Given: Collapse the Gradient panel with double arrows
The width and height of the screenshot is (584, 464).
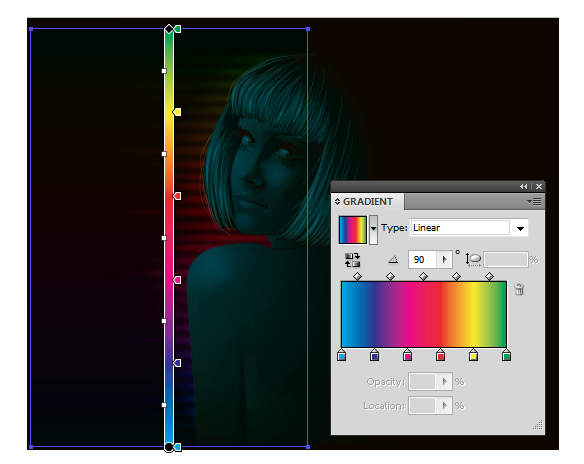Looking at the screenshot, I should 524,186.
